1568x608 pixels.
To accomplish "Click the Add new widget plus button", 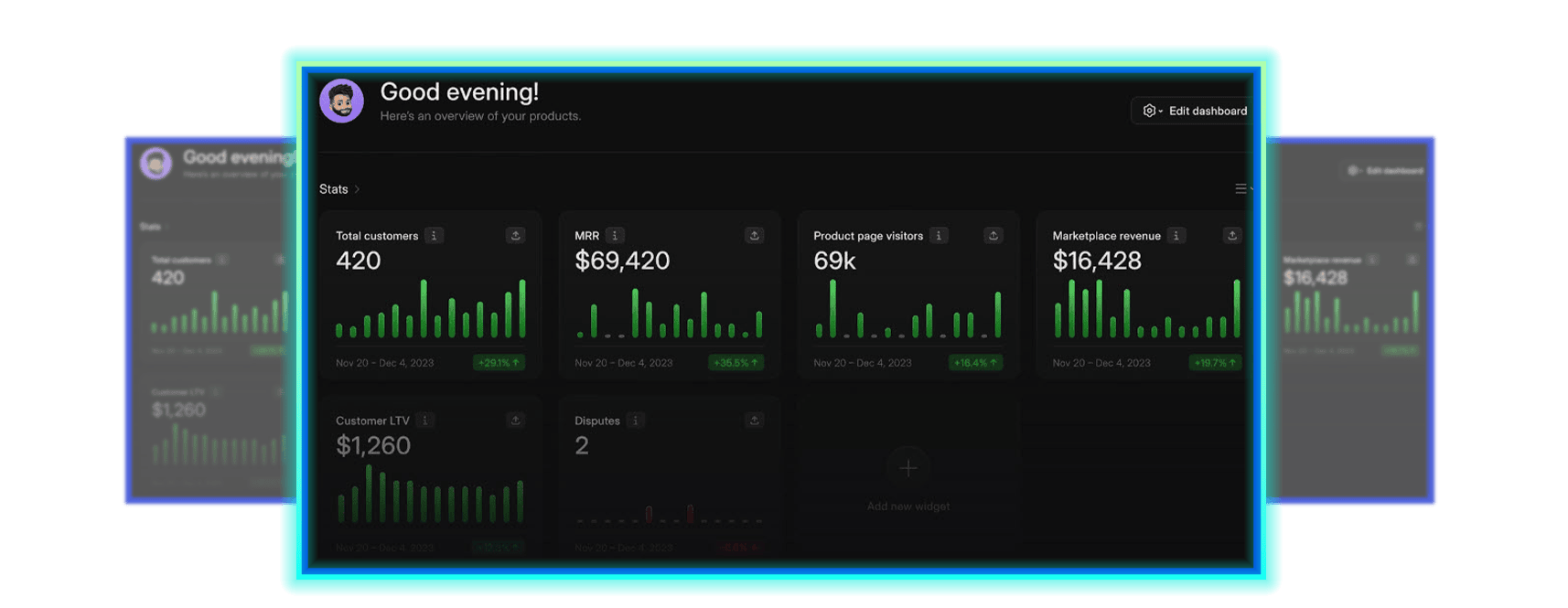I will 908,468.
